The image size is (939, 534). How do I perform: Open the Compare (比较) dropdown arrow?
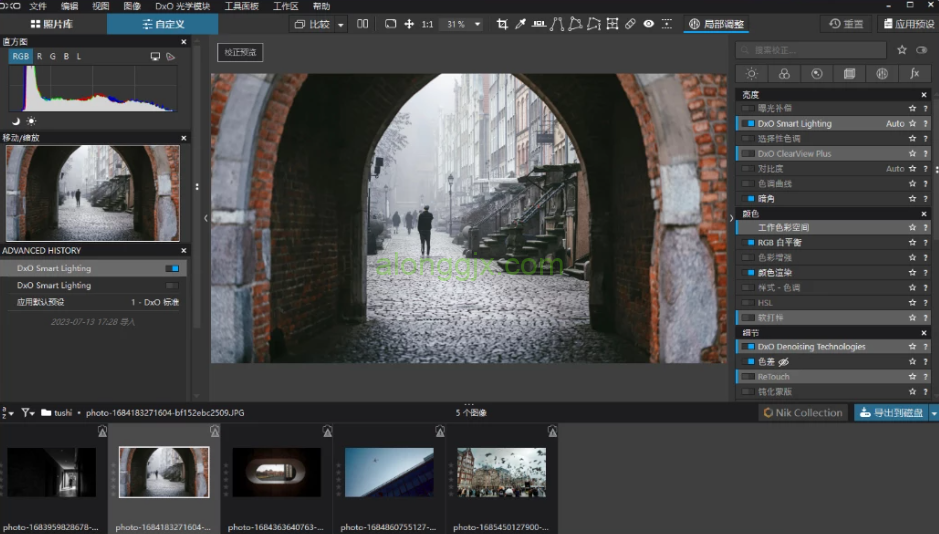341,24
